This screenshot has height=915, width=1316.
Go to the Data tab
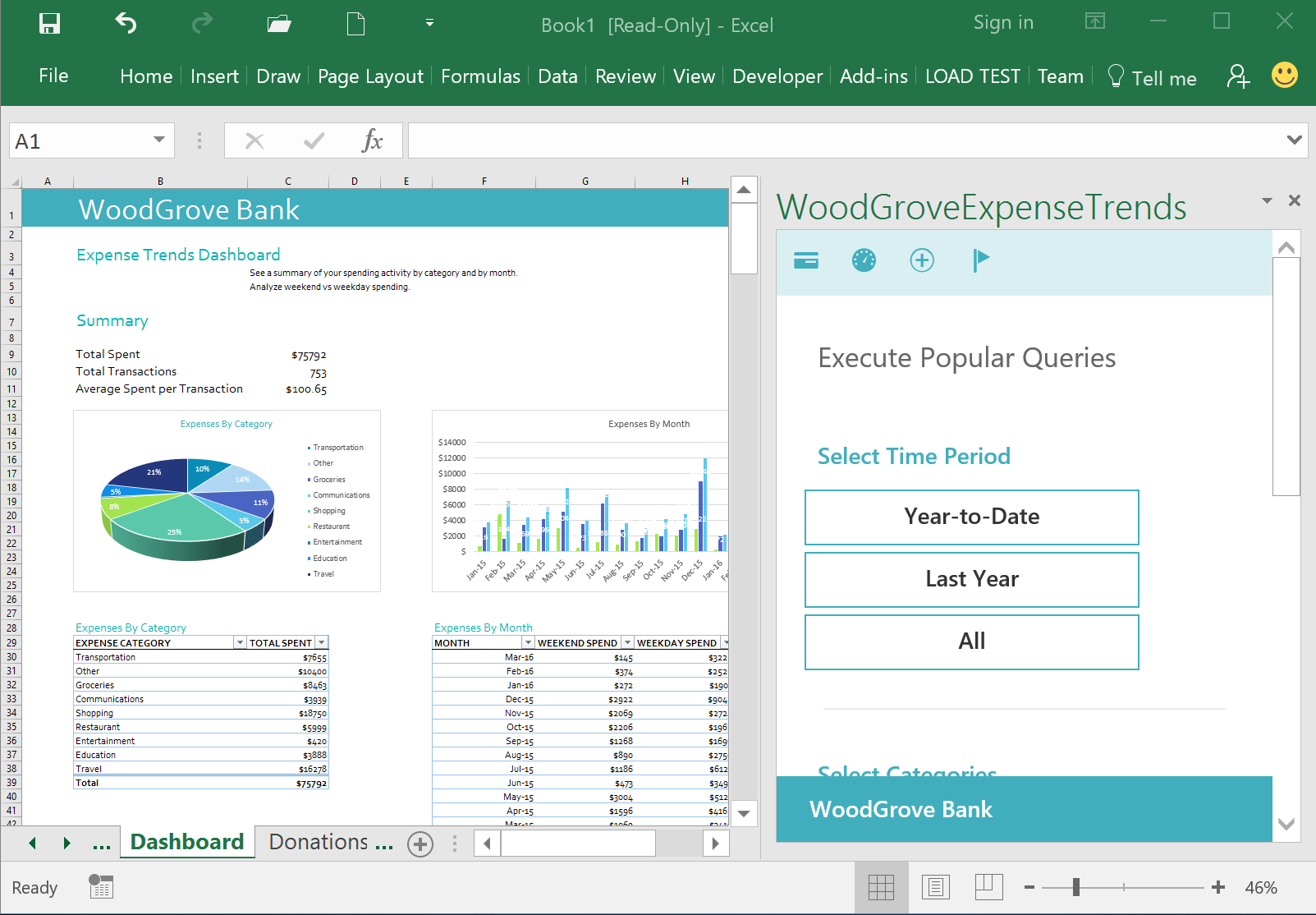tap(557, 76)
